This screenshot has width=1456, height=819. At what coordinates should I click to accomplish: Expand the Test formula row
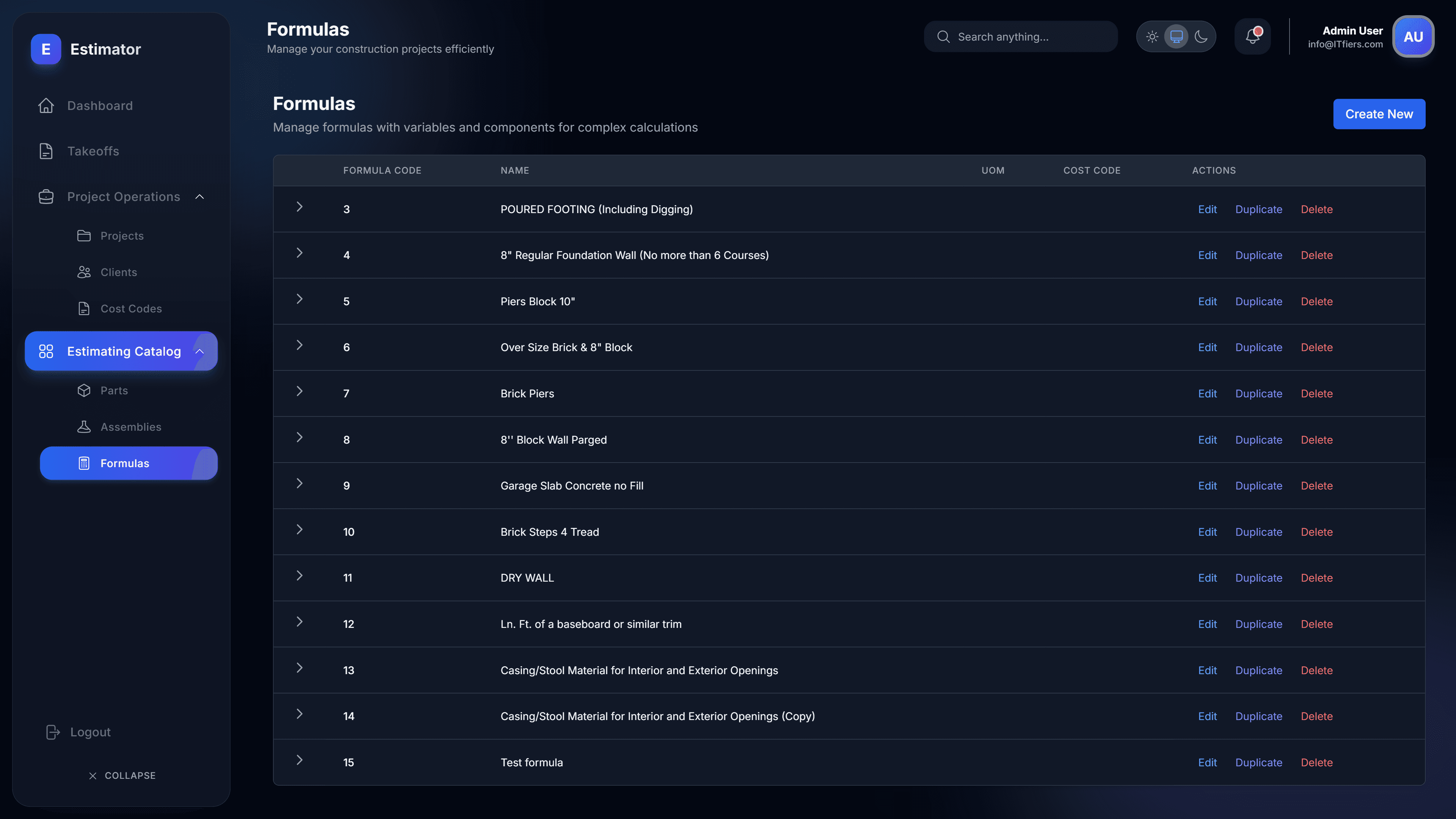[x=300, y=759]
